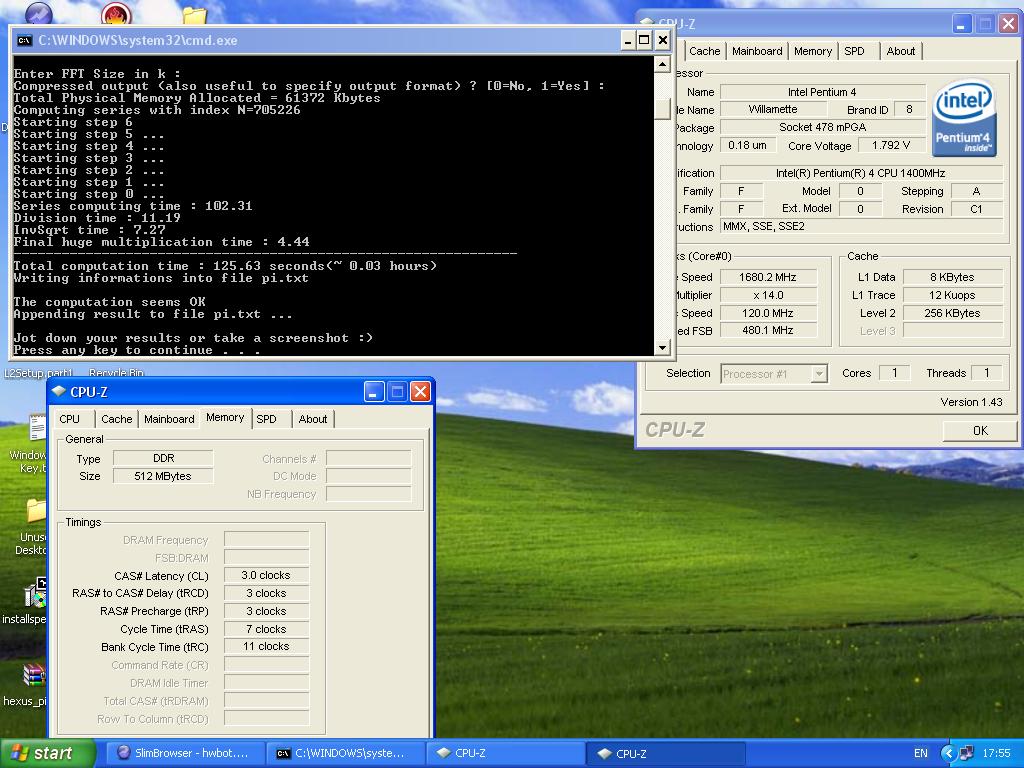Close the CPU-Z memory window
1024x768 pixels.
pyautogui.click(x=420, y=392)
